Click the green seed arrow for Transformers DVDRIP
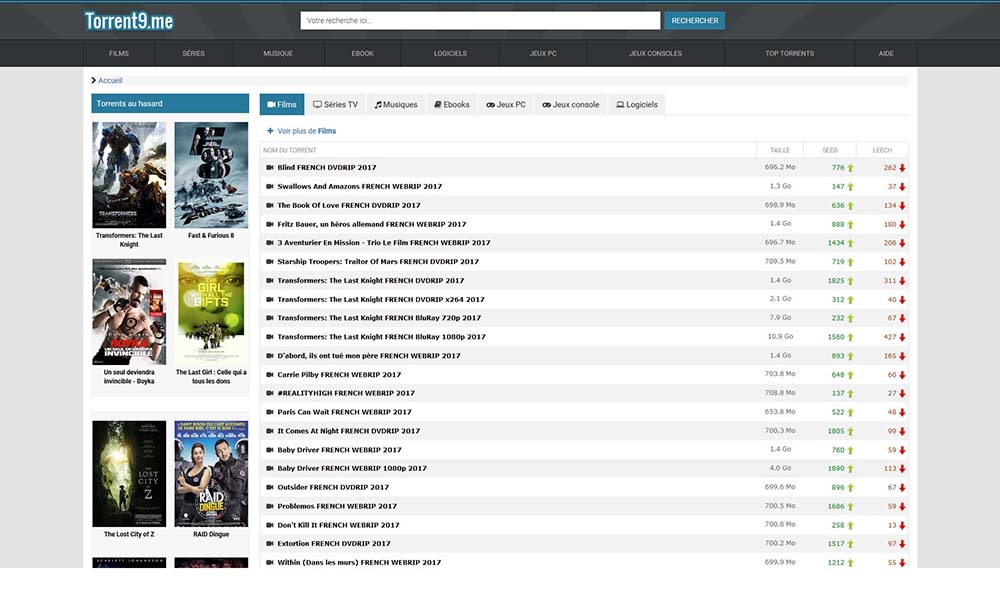The height and width of the screenshot is (598, 1000). 848,281
